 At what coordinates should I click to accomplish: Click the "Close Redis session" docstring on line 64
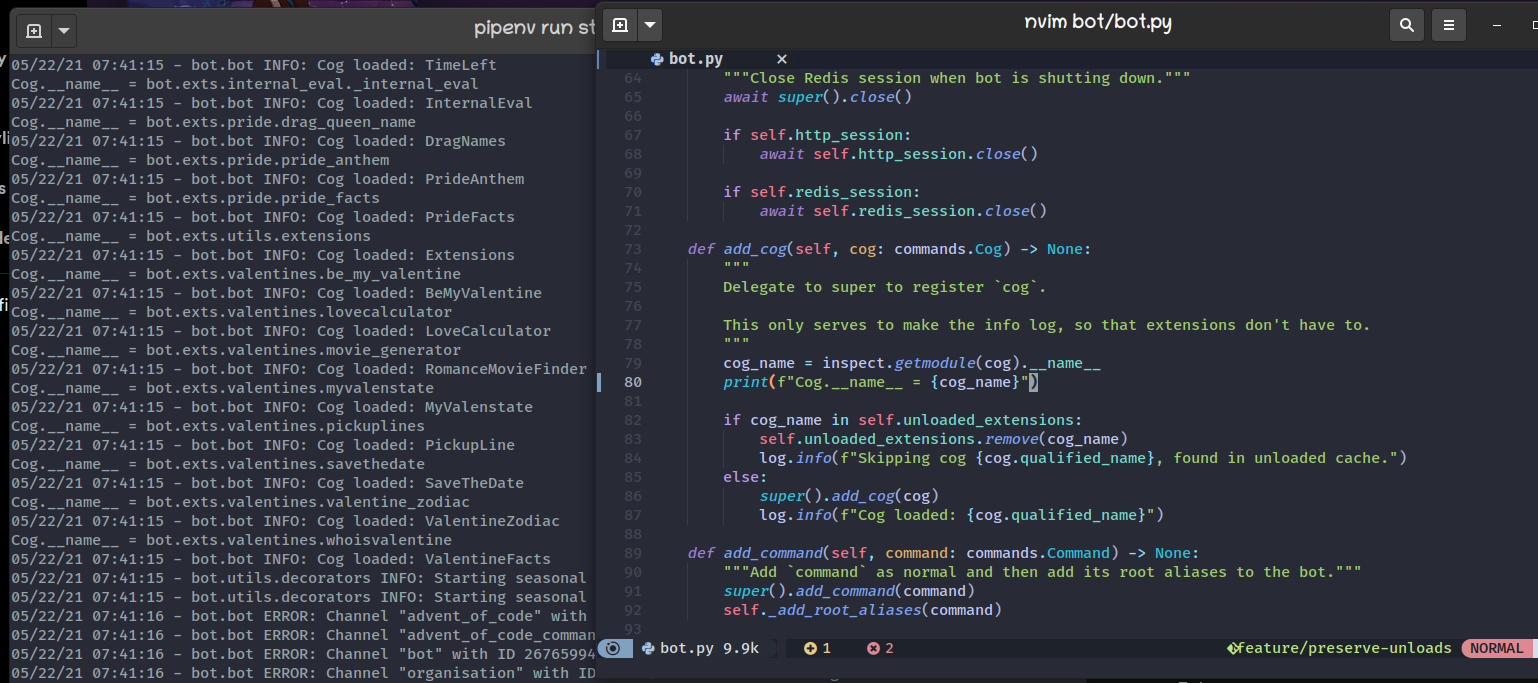[x=957, y=78]
